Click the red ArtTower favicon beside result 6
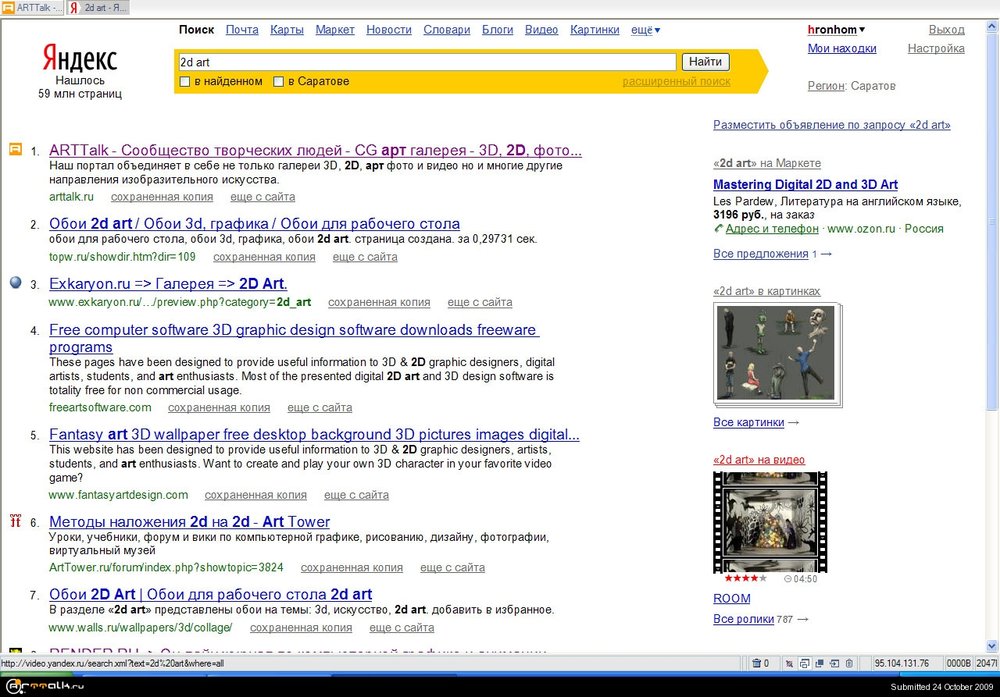Image resolution: width=1000 pixels, height=697 pixels. point(15,521)
